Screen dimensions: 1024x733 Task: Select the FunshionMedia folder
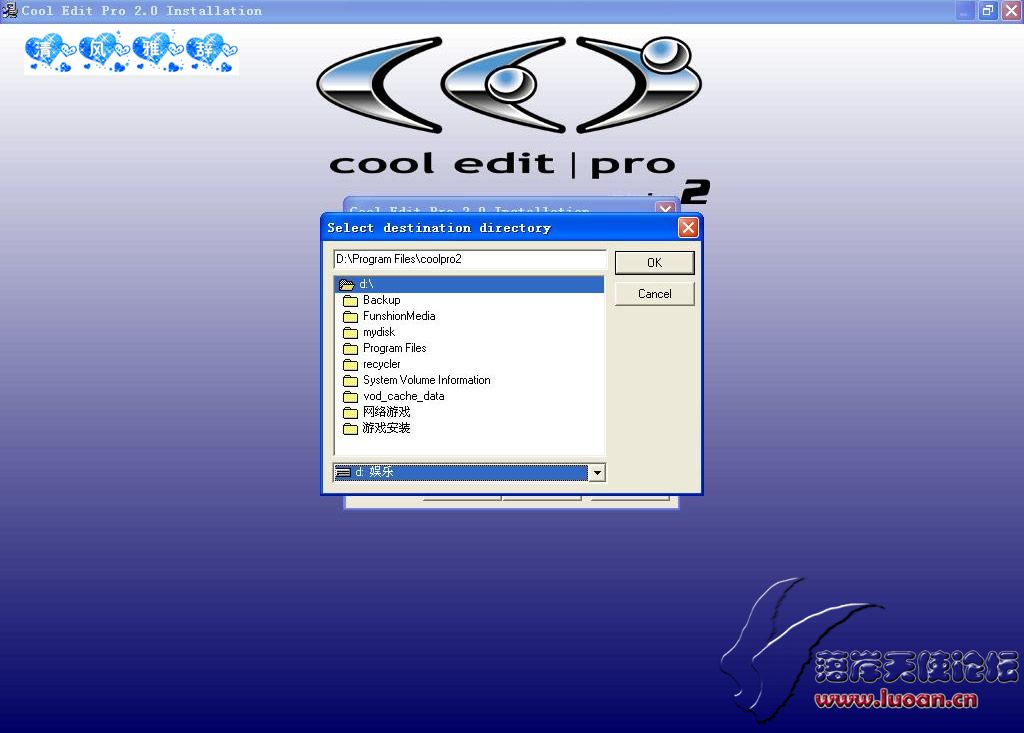[x=399, y=316]
